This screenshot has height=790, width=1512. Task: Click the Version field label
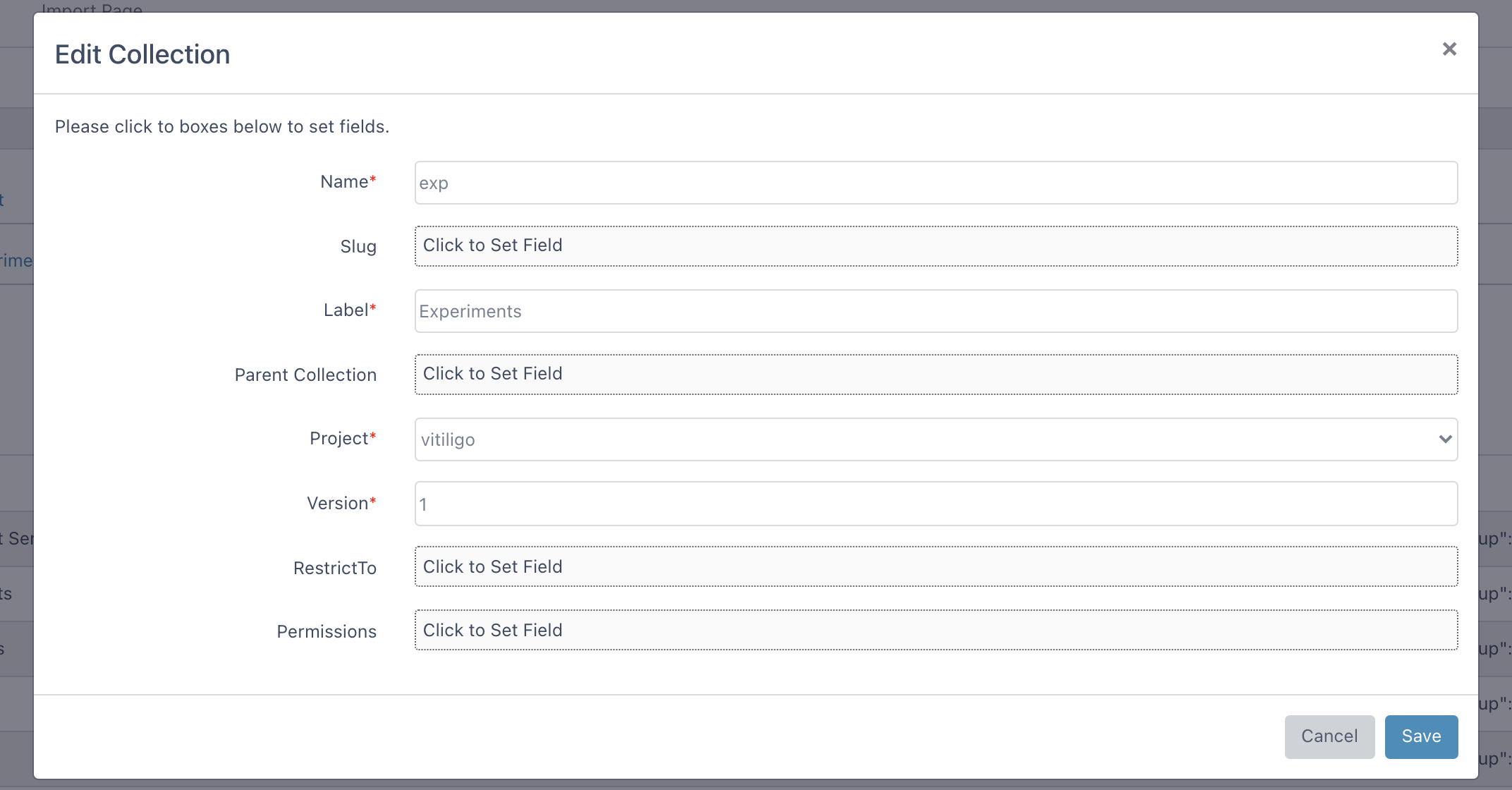337,504
